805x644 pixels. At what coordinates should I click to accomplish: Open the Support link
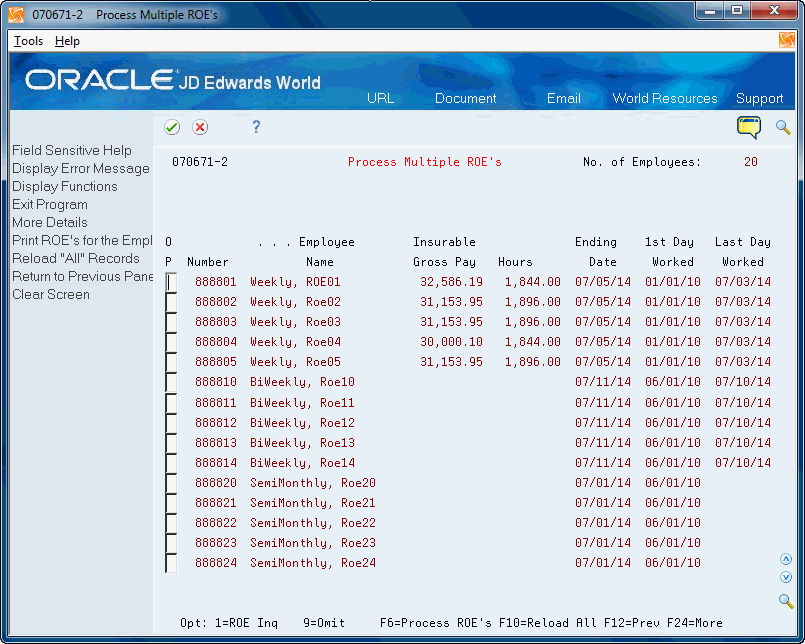tap(759, 98)
